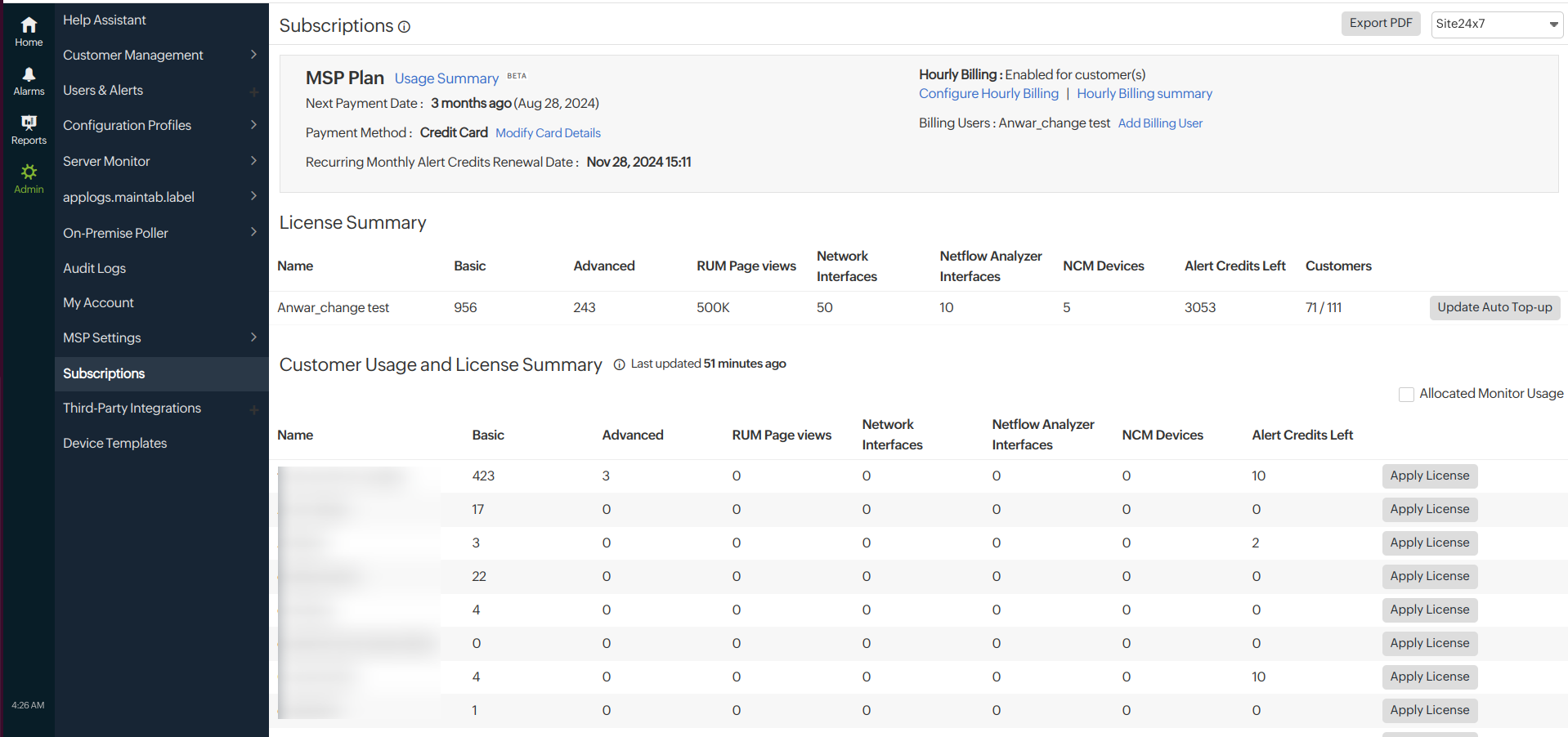1568x737 pixels.
Task: Expand the Server Monitor menu
Action: [x=159, y=161]
